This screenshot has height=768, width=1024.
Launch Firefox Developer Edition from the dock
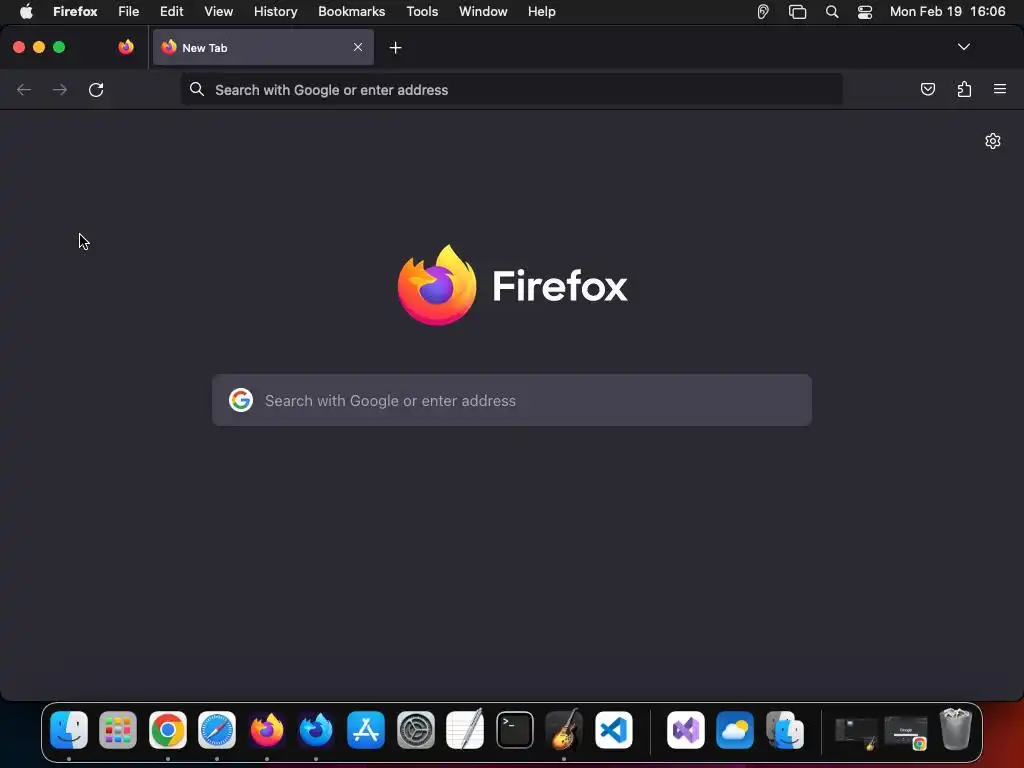(316, 729)
